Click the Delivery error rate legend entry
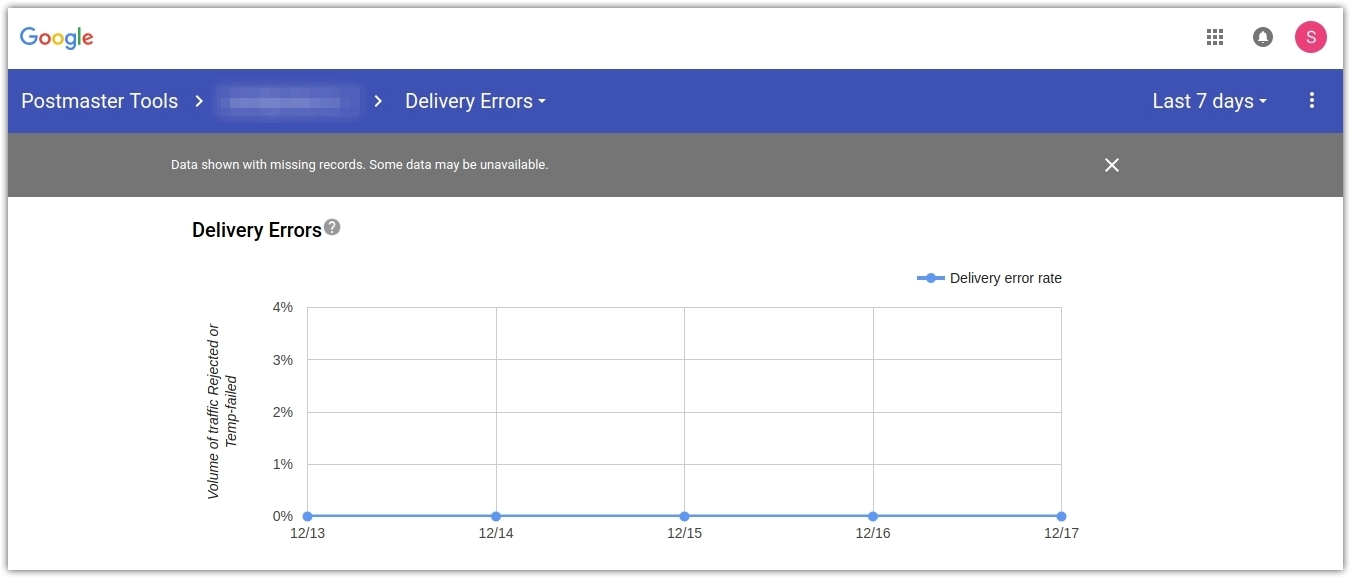 (989, 278)
